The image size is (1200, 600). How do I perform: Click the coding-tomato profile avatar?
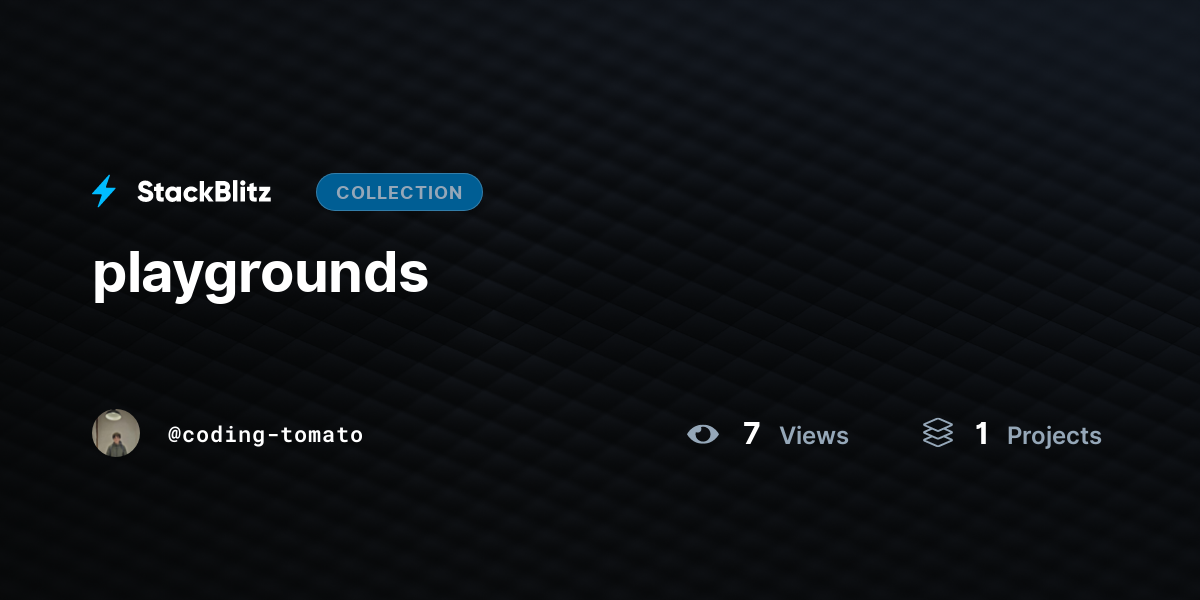pyautogui.click(x=116, y=433)
